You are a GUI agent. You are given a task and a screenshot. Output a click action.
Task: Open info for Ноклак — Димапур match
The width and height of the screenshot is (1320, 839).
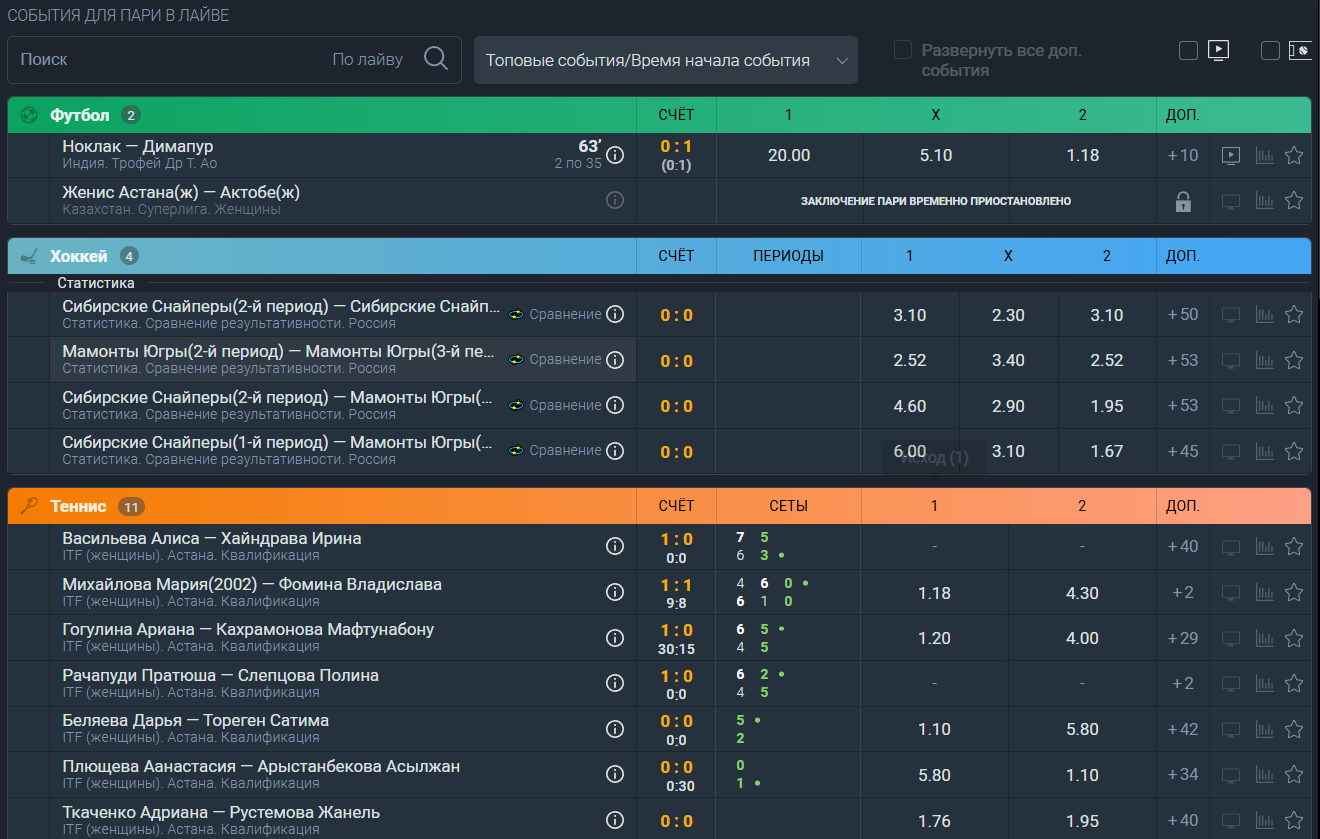click(x=615, y=155)
